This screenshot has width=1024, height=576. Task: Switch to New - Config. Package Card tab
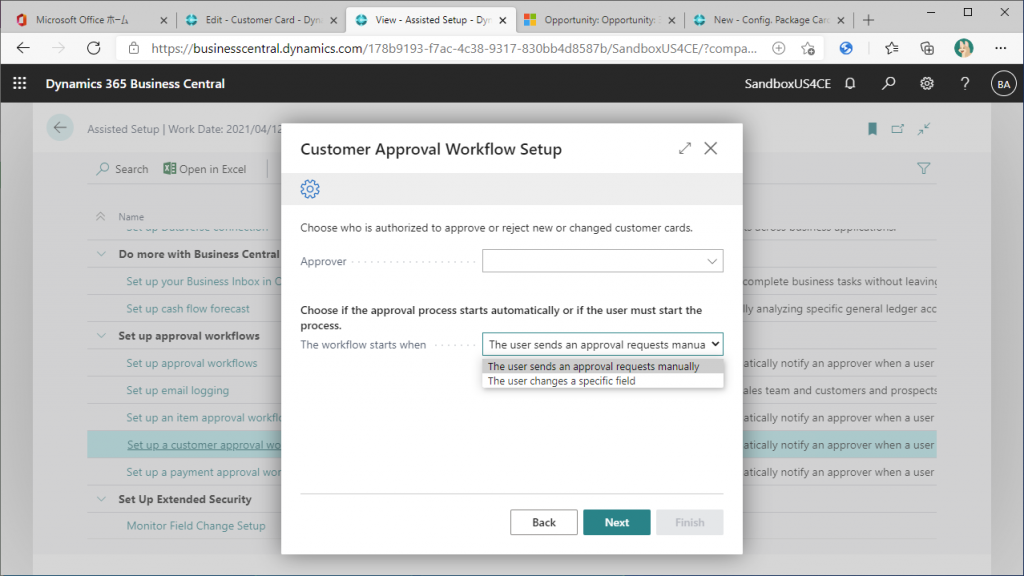pyautogui.click(x=771, y=20)
